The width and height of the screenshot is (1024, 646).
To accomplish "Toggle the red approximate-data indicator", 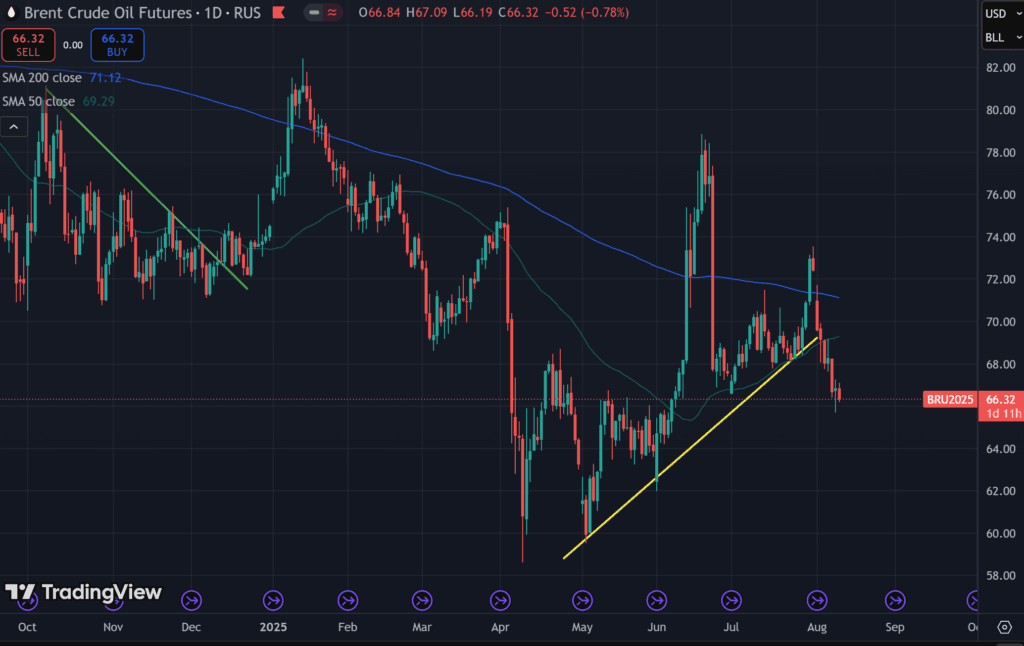I will 331,14.
